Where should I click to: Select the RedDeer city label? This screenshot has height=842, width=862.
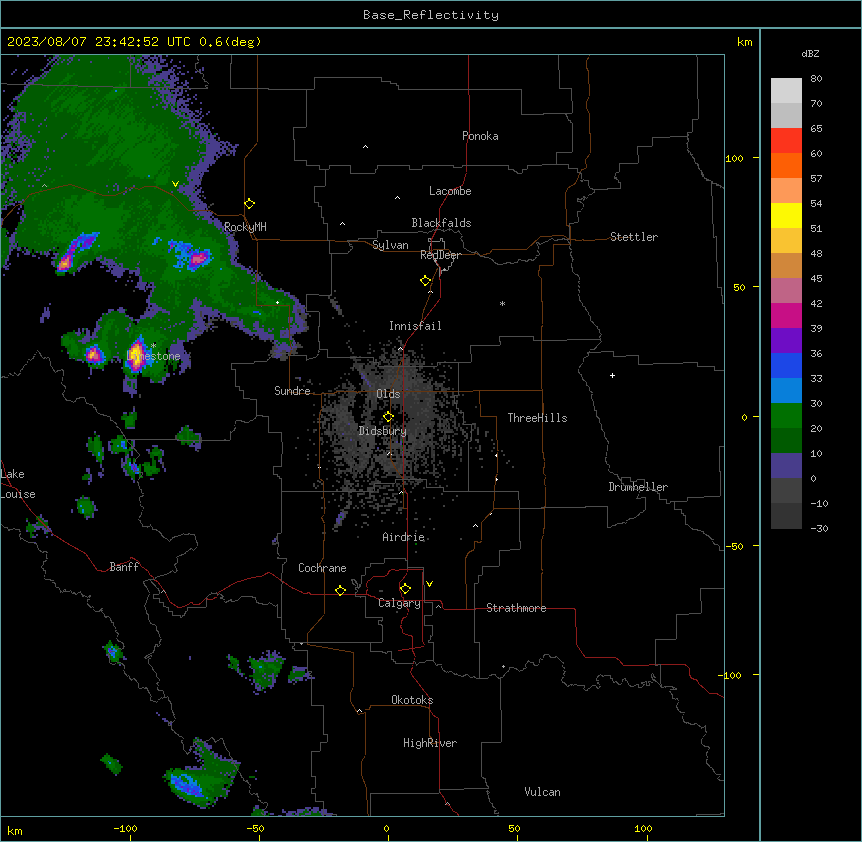click(441, 255)
